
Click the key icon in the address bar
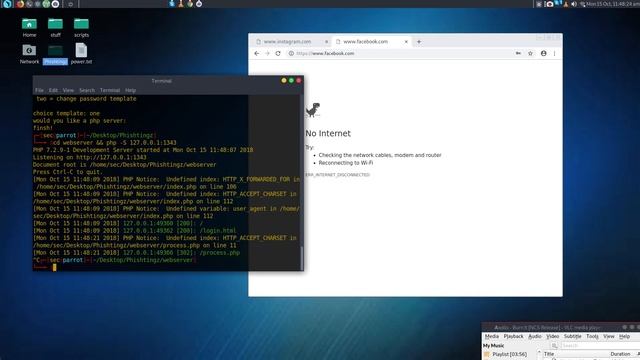pos(518,53)
